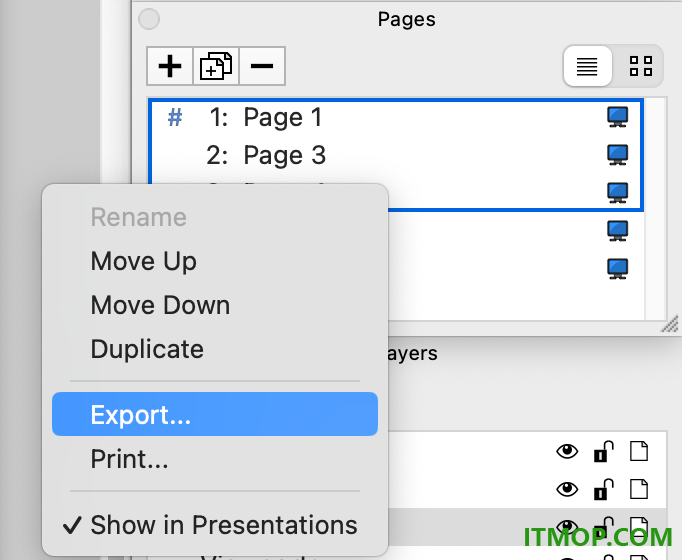Toggle monitor icon on the fourth page row
Viewport: 682px width, 560px height.
pyautogui.click(x=618, y=231)
